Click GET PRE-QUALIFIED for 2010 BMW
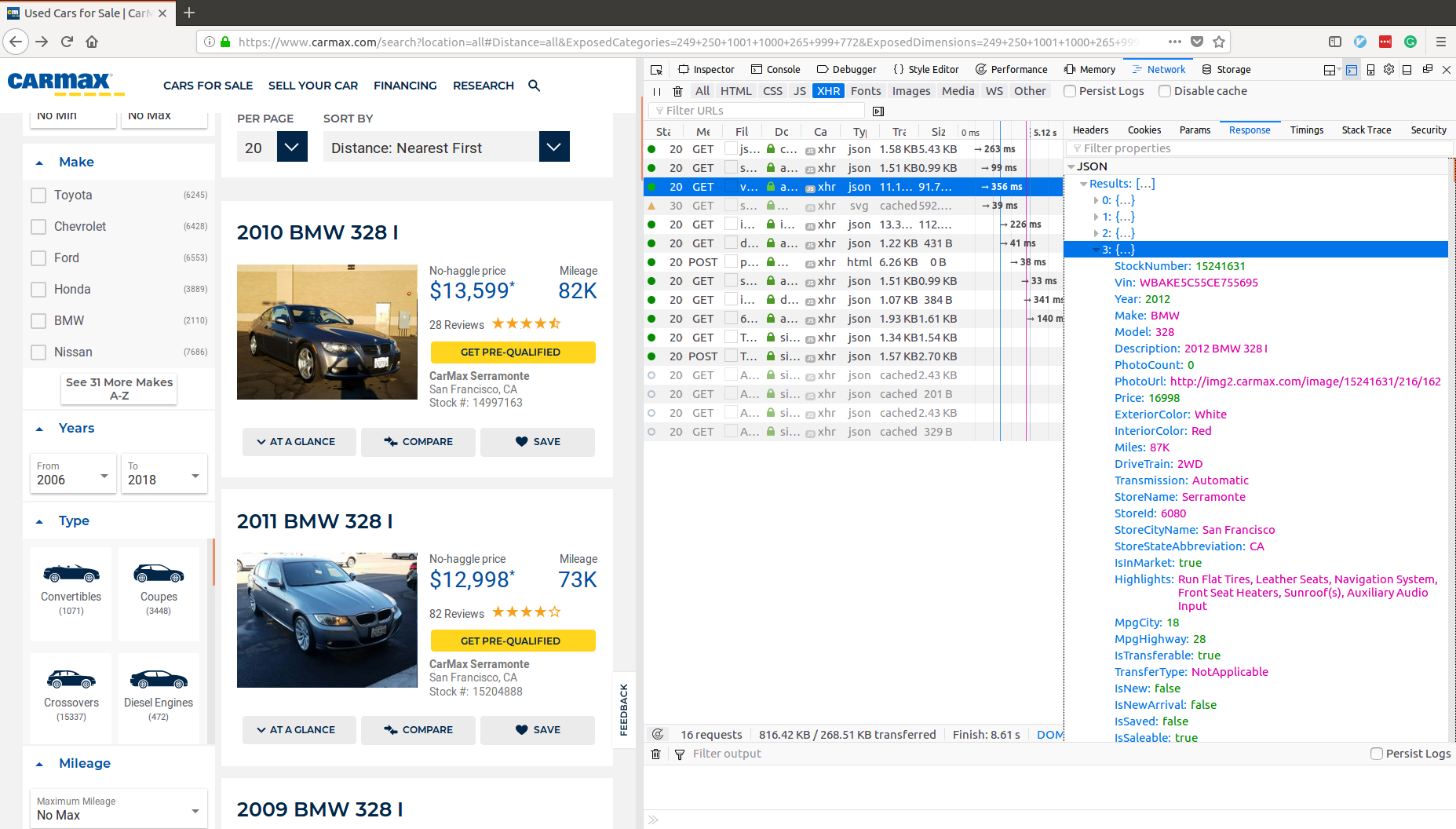The image size is (1456, 829). tap(513, 352)
